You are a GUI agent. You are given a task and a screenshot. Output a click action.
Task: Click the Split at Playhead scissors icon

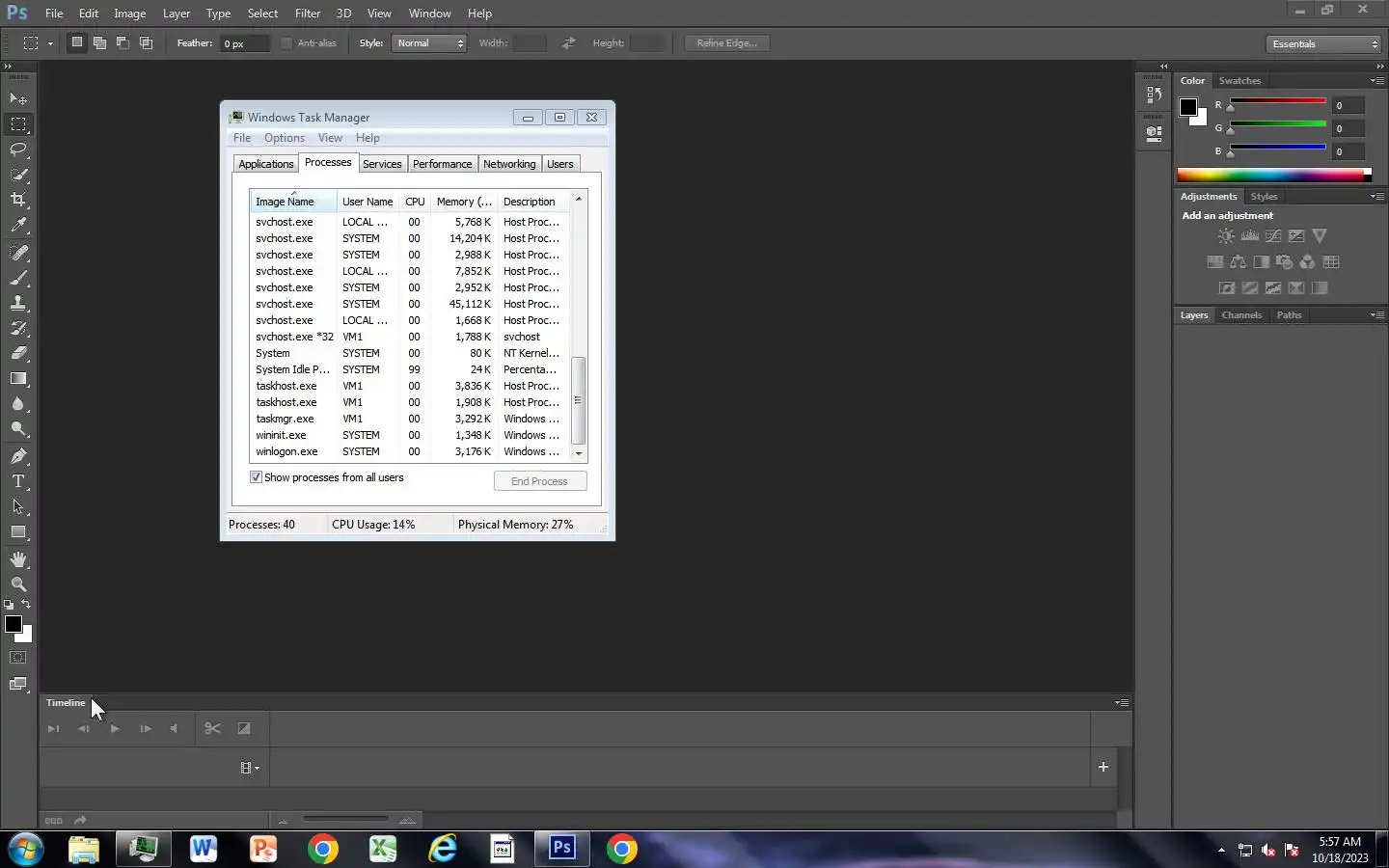click(x=212, y=728)
